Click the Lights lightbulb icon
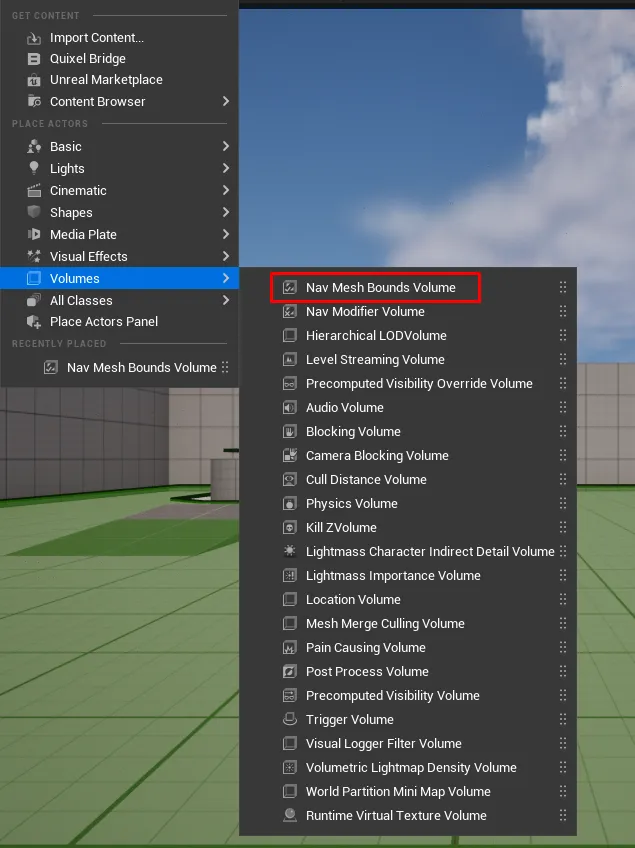Screen dimensions: 635x848 pyautogui.click(x=33, y=169)
